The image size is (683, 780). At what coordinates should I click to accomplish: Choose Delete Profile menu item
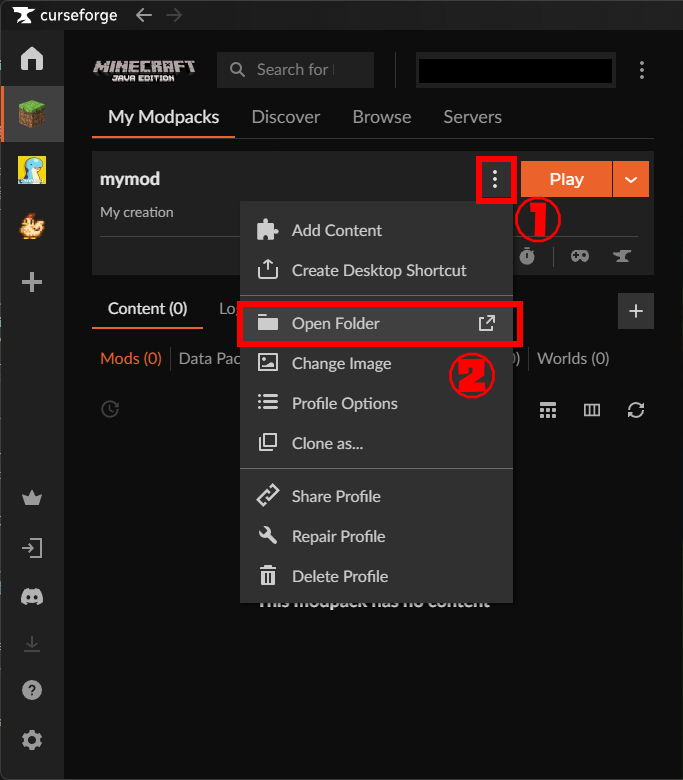(x=376, y=576)
